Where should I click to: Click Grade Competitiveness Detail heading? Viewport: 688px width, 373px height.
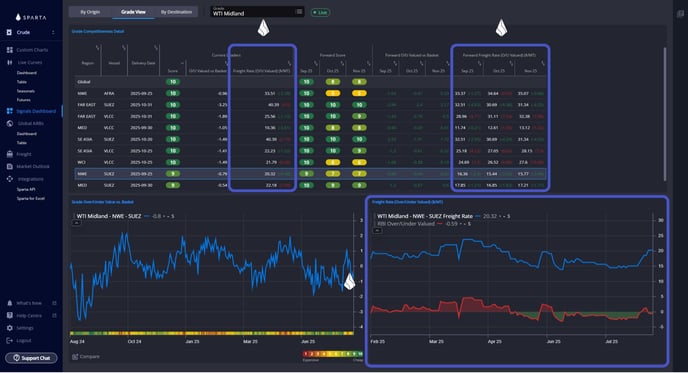[x=98, y=32]
